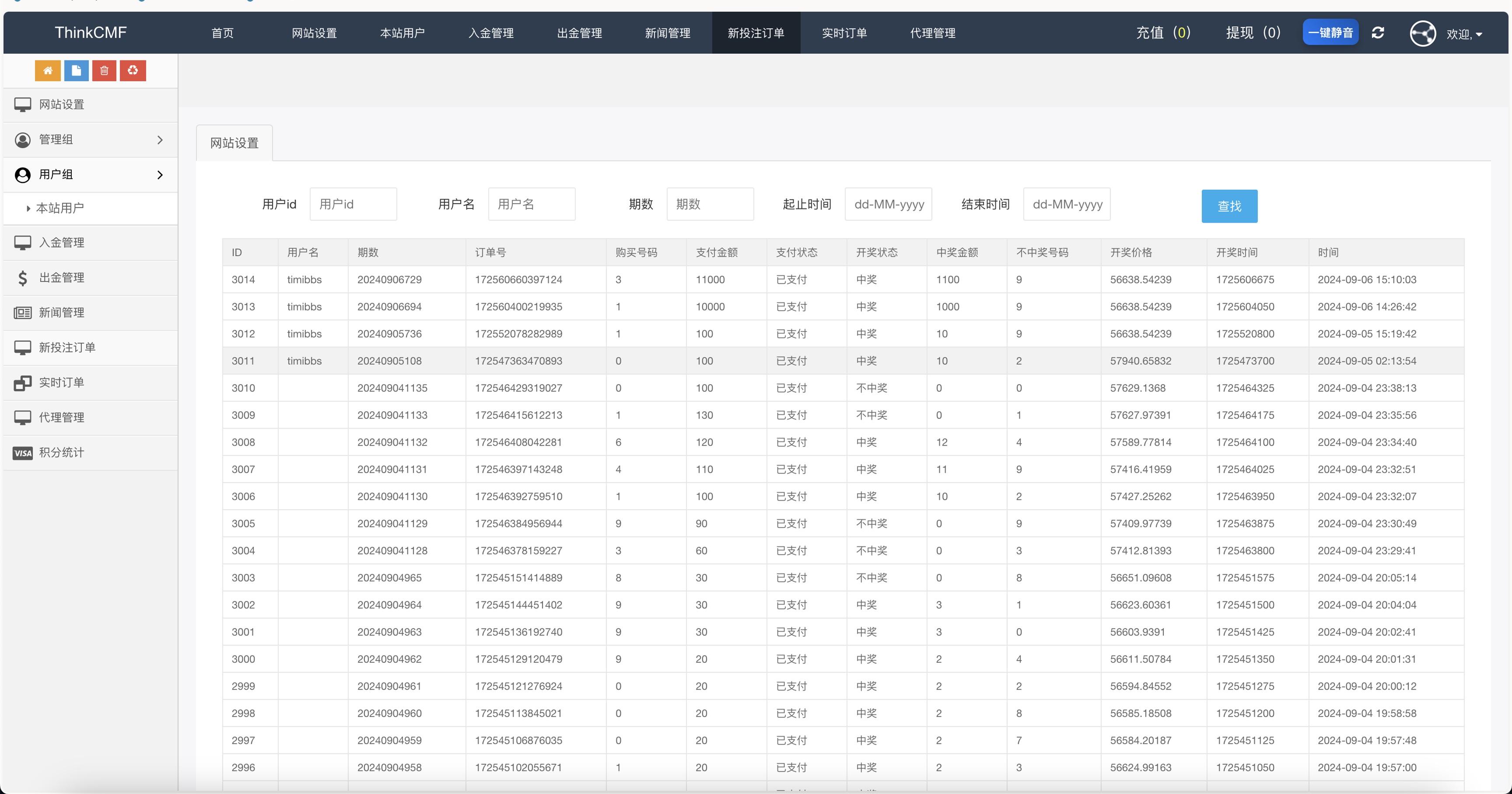This screenshot has height=794, width=1512.
Task: Toggle the 一键静音 mute button
Action: click(x=1330, y=33)
